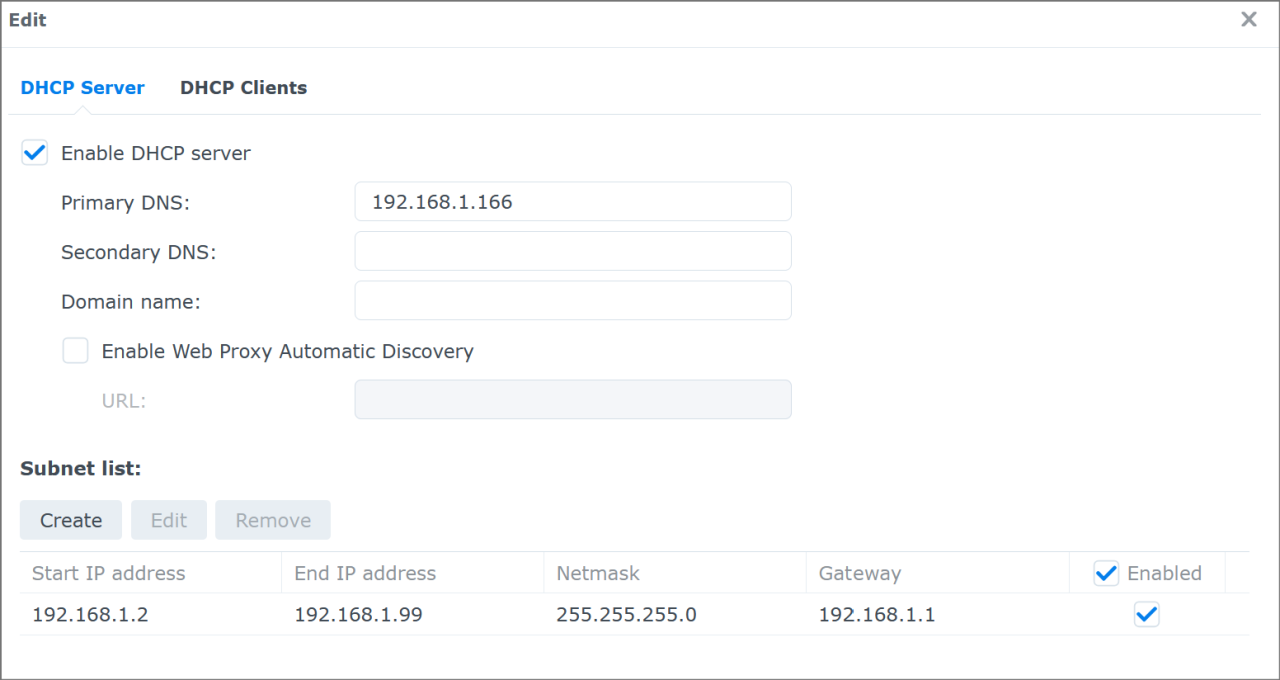Click the URL field under Web Proxy
The image size is (1280, 680).
coord(572,399)
